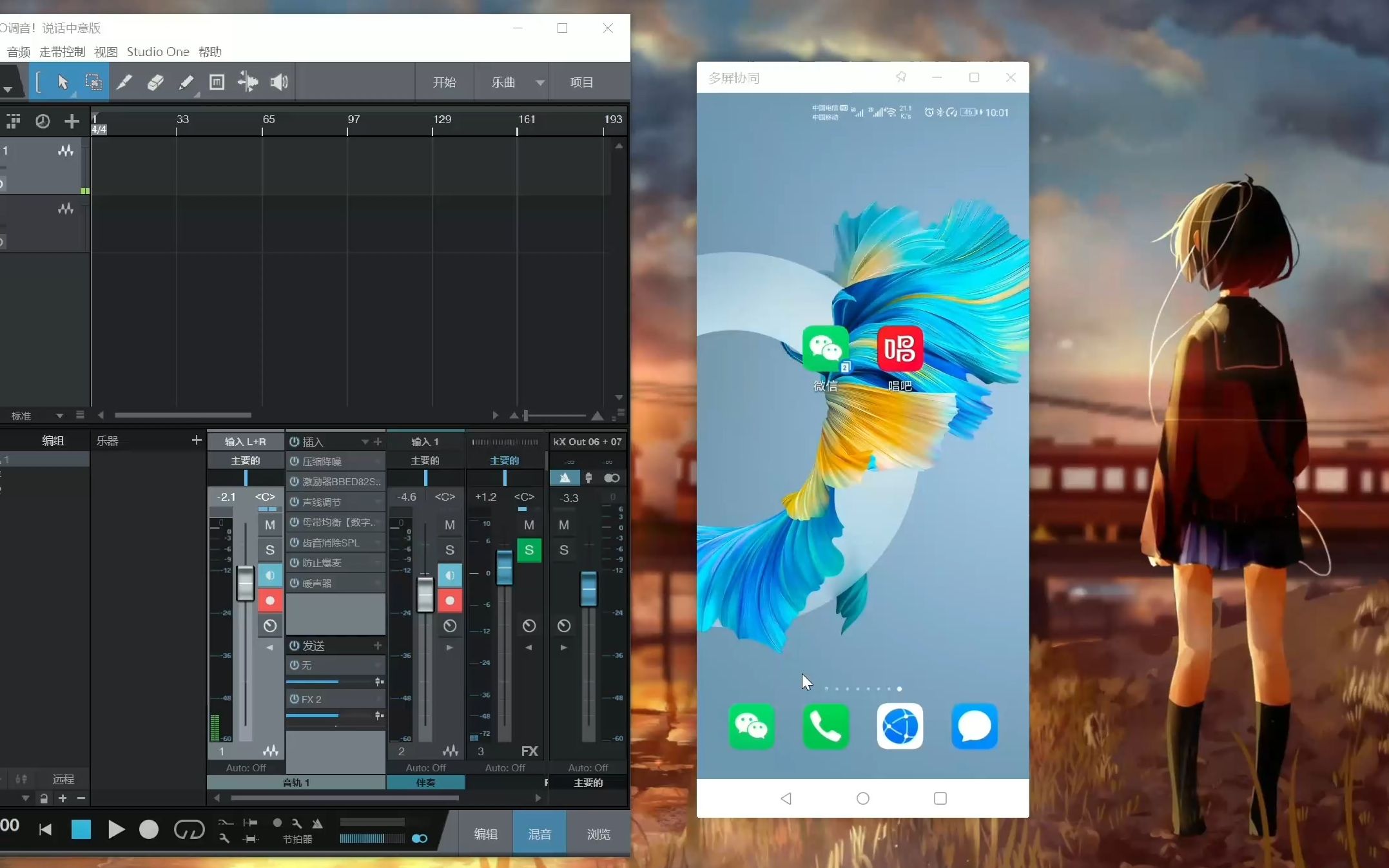Tap the phone Home navigation button
This screenshot has width=1389, height=868.
point(863,798)
